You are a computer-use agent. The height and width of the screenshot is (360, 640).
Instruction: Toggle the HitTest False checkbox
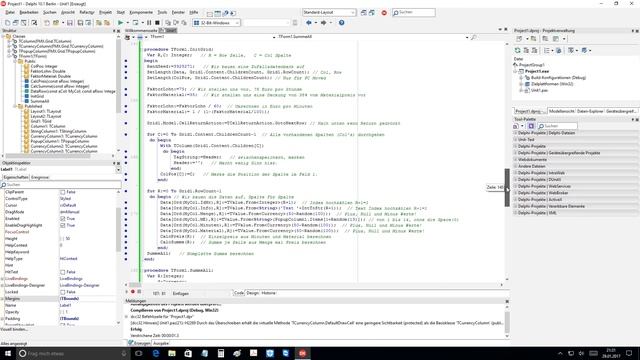pyautogui.click(x=62, y=272)
